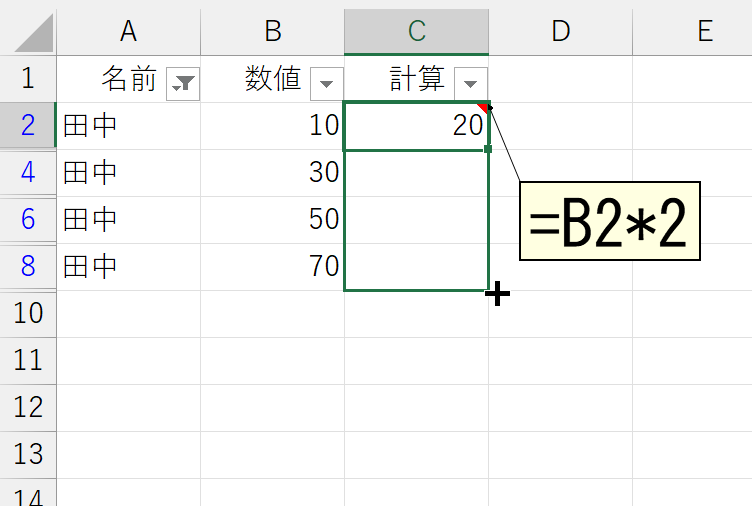Click cell with value 50
This screenshot has width=752, height=506.
[x=272, y=220]
